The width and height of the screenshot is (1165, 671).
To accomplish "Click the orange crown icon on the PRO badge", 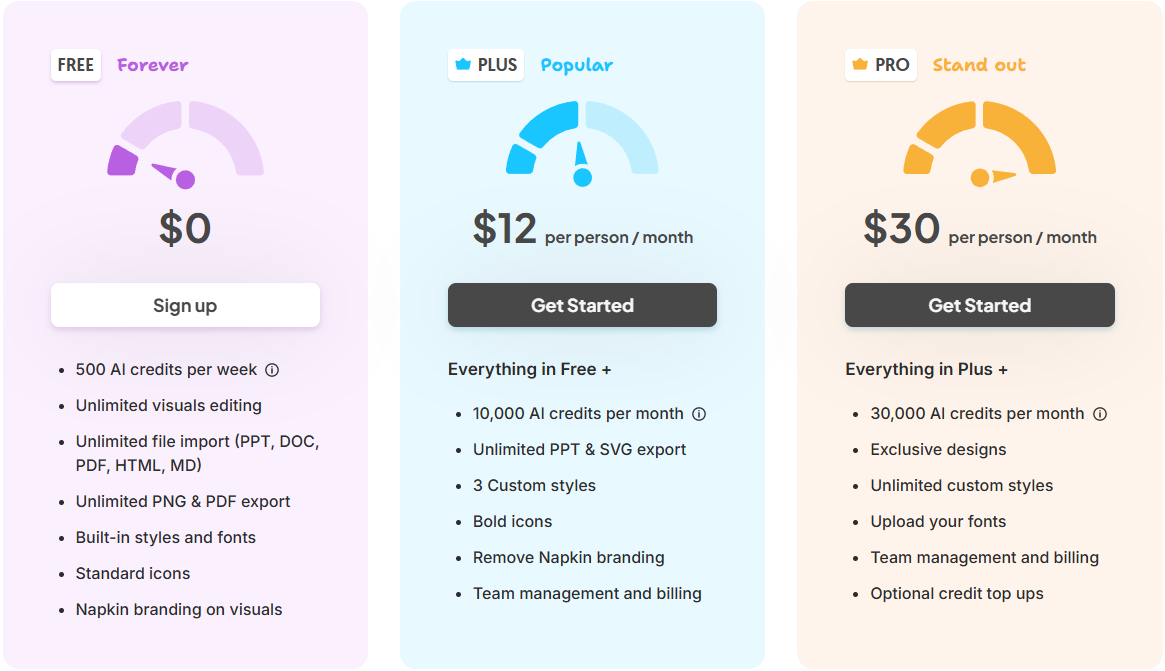I will [x=860, y=65].
